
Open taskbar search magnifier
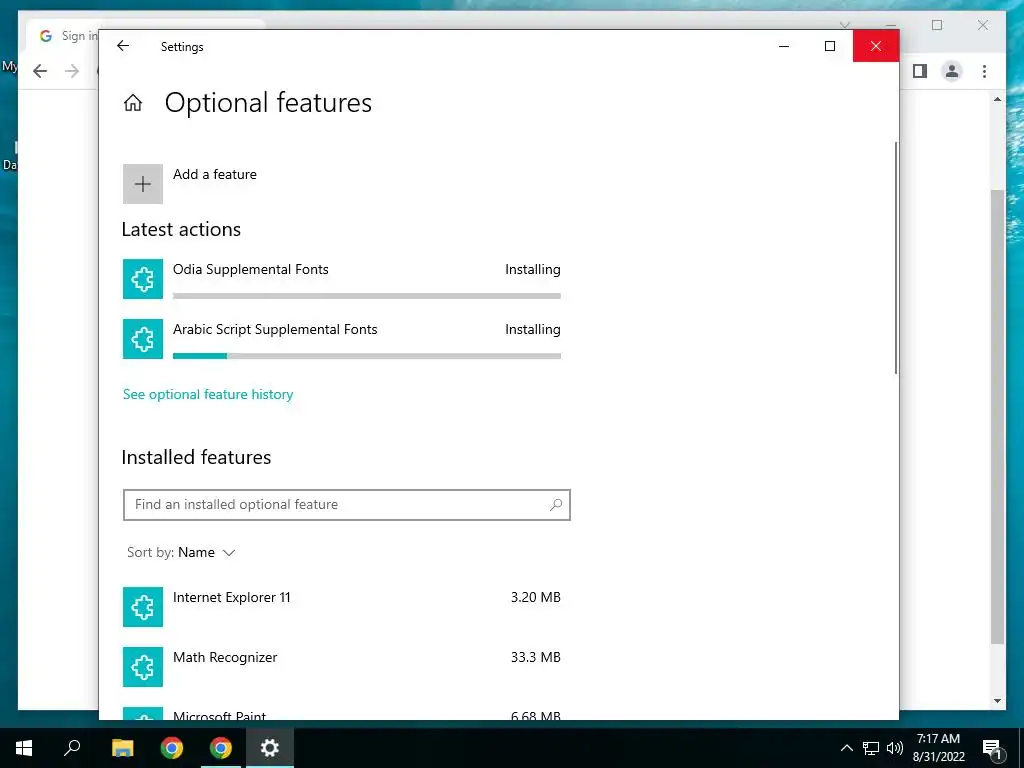tap(72, 748)
